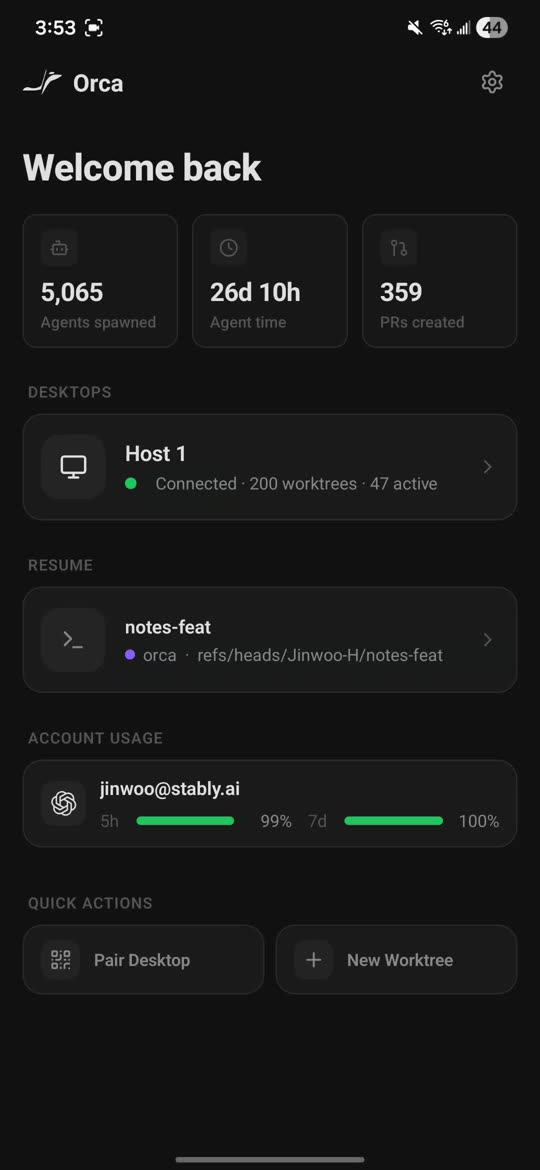Image resolution: width=540 pixels, height=1170 pixels.
Task: Resume the notes-feat worktree
Action: pyautogui.click(x=270, y=639)
